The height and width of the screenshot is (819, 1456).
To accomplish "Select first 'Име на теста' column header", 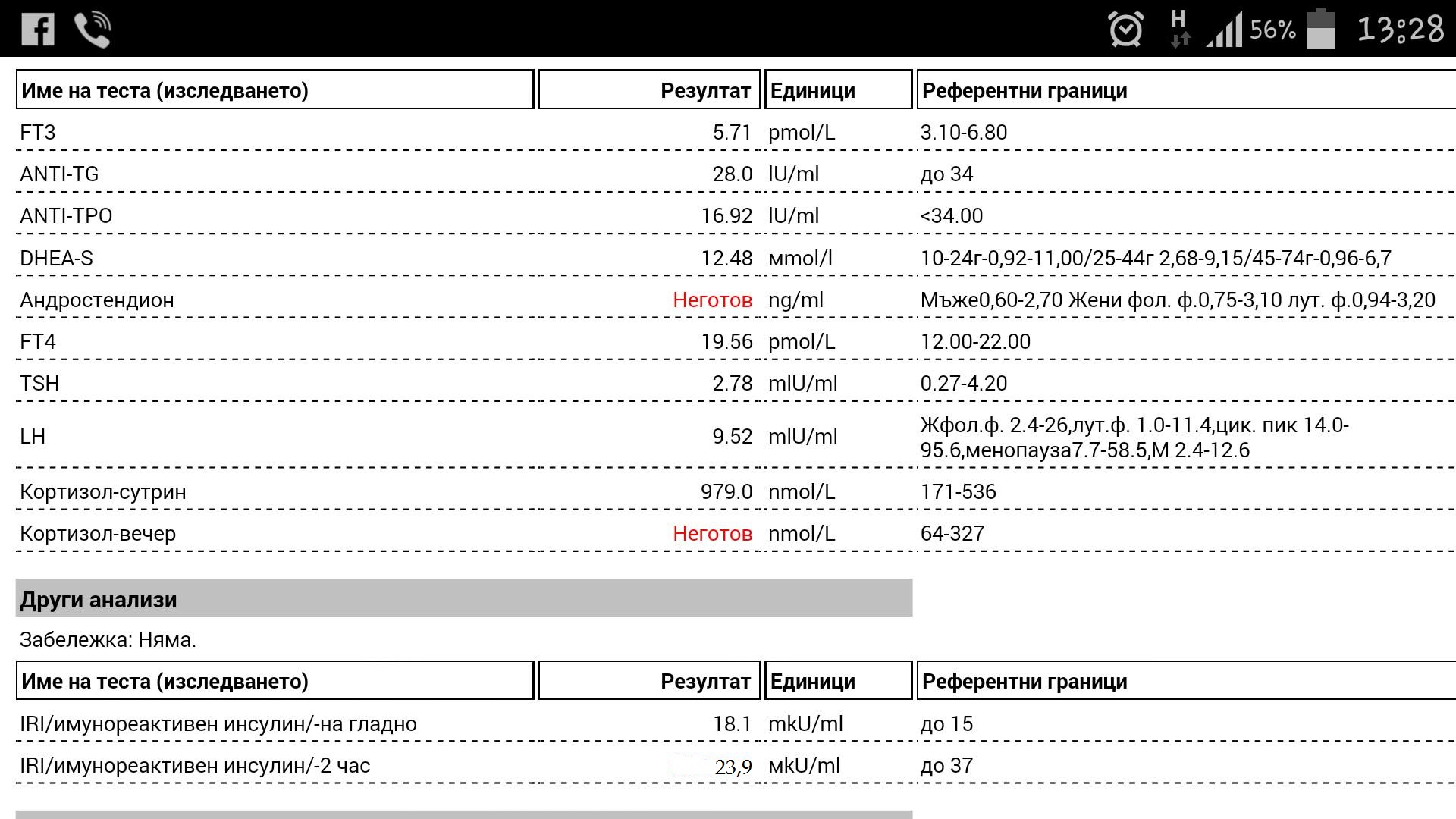I will 275,90.
